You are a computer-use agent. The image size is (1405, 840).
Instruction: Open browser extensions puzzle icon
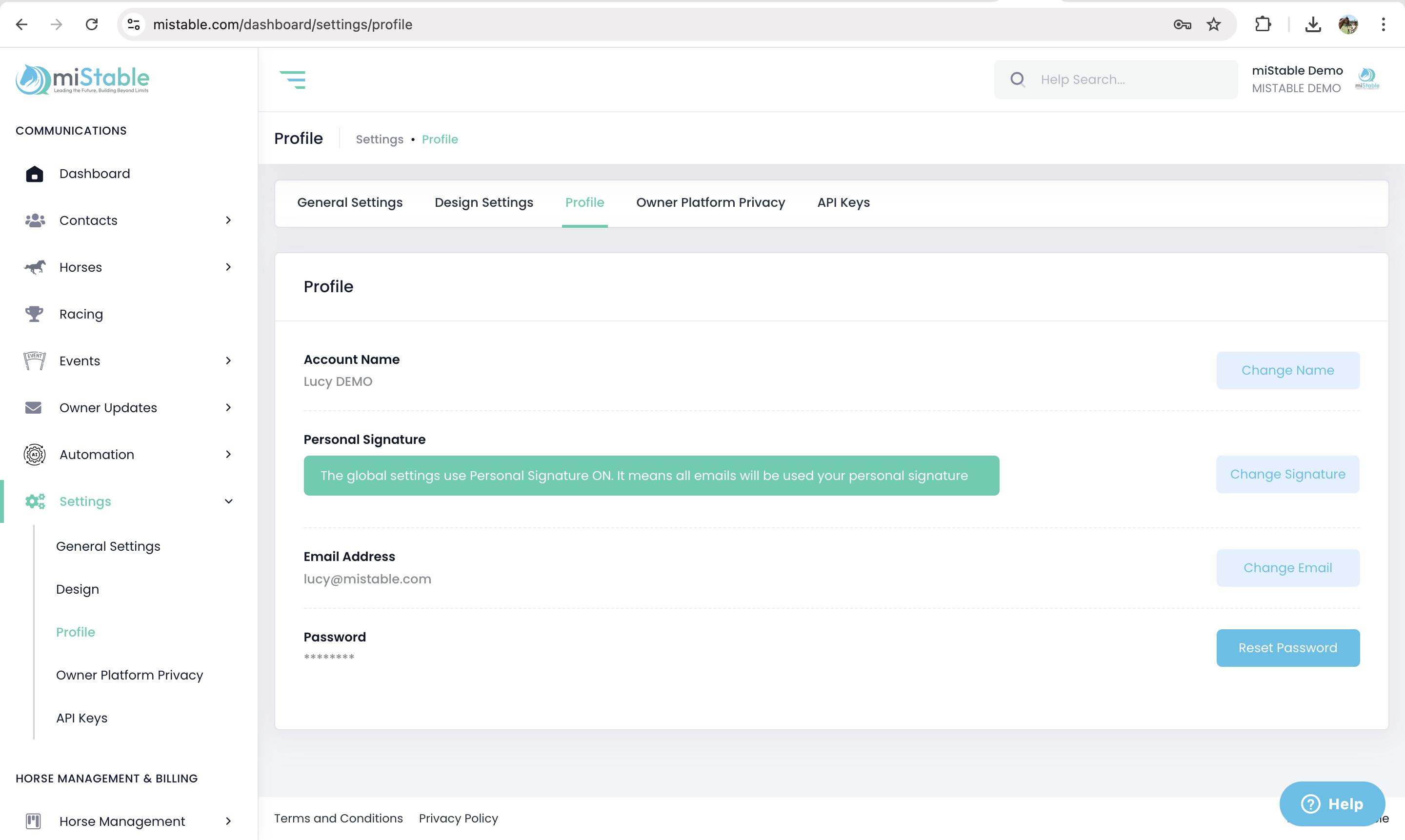(1263, 24)
